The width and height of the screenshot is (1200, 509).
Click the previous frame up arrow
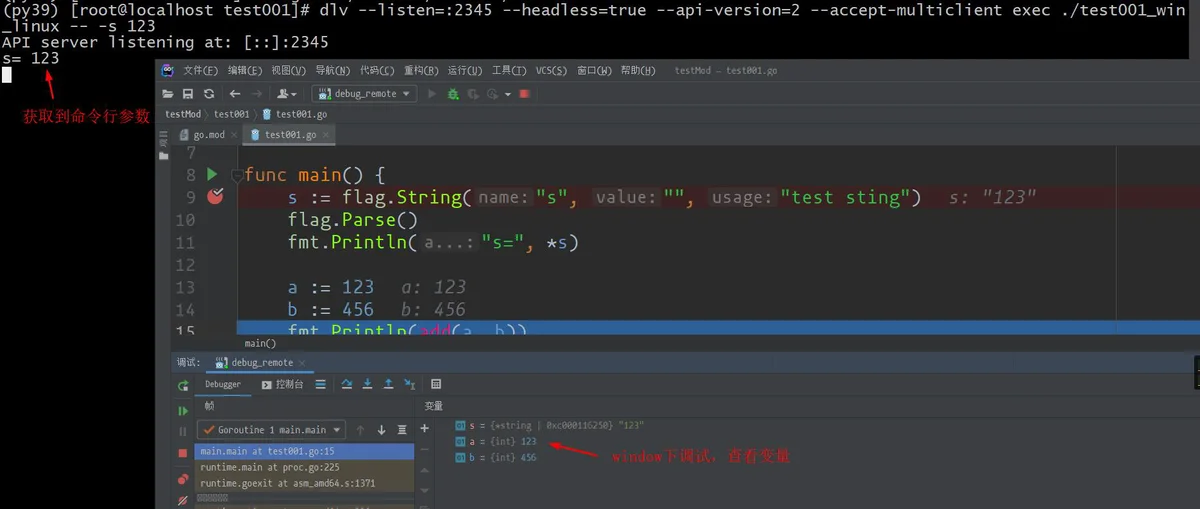click(361, 430)
